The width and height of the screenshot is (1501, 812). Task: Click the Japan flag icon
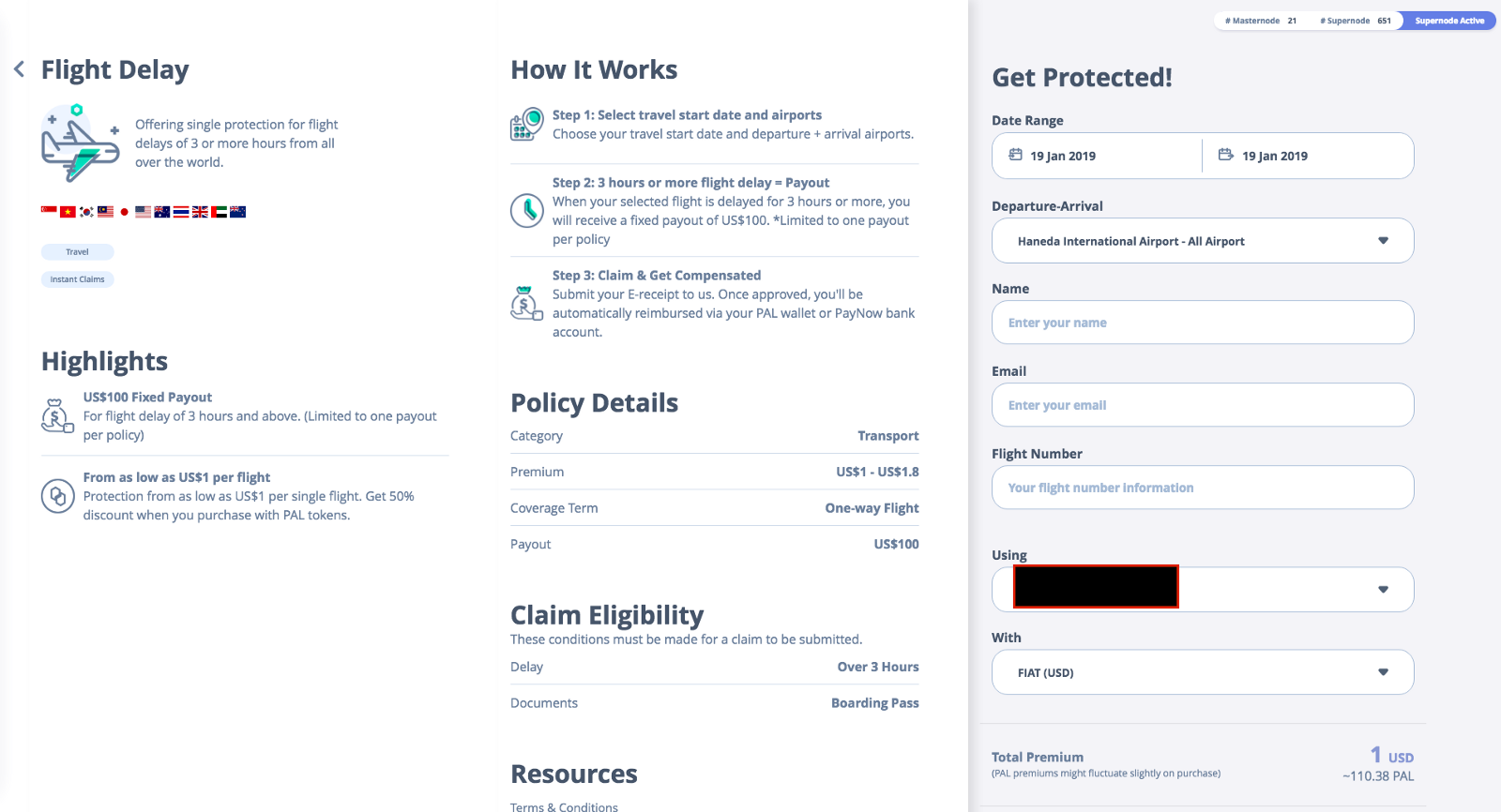click(x=124, y=212)
